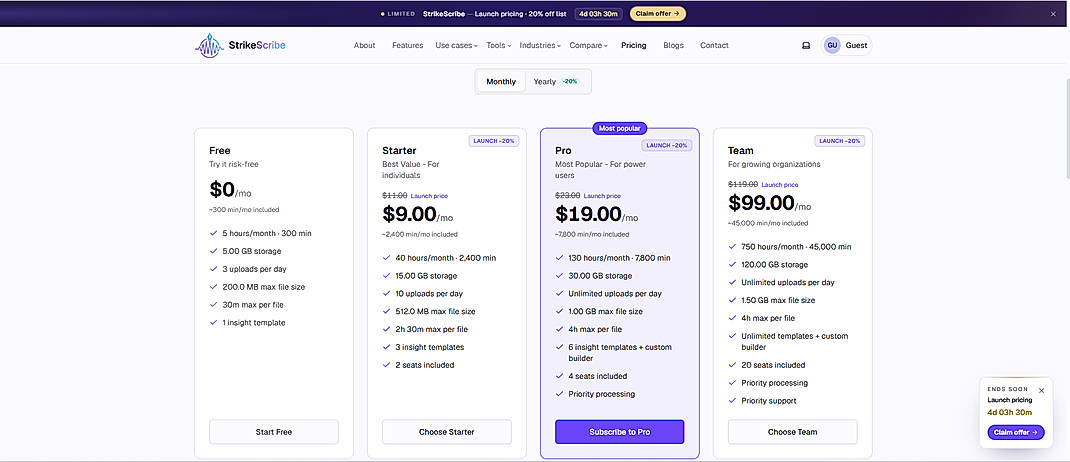The width and height of the screenshot is (1070, 462).
Task: Open the Compare dropdown
Action: 588,46
